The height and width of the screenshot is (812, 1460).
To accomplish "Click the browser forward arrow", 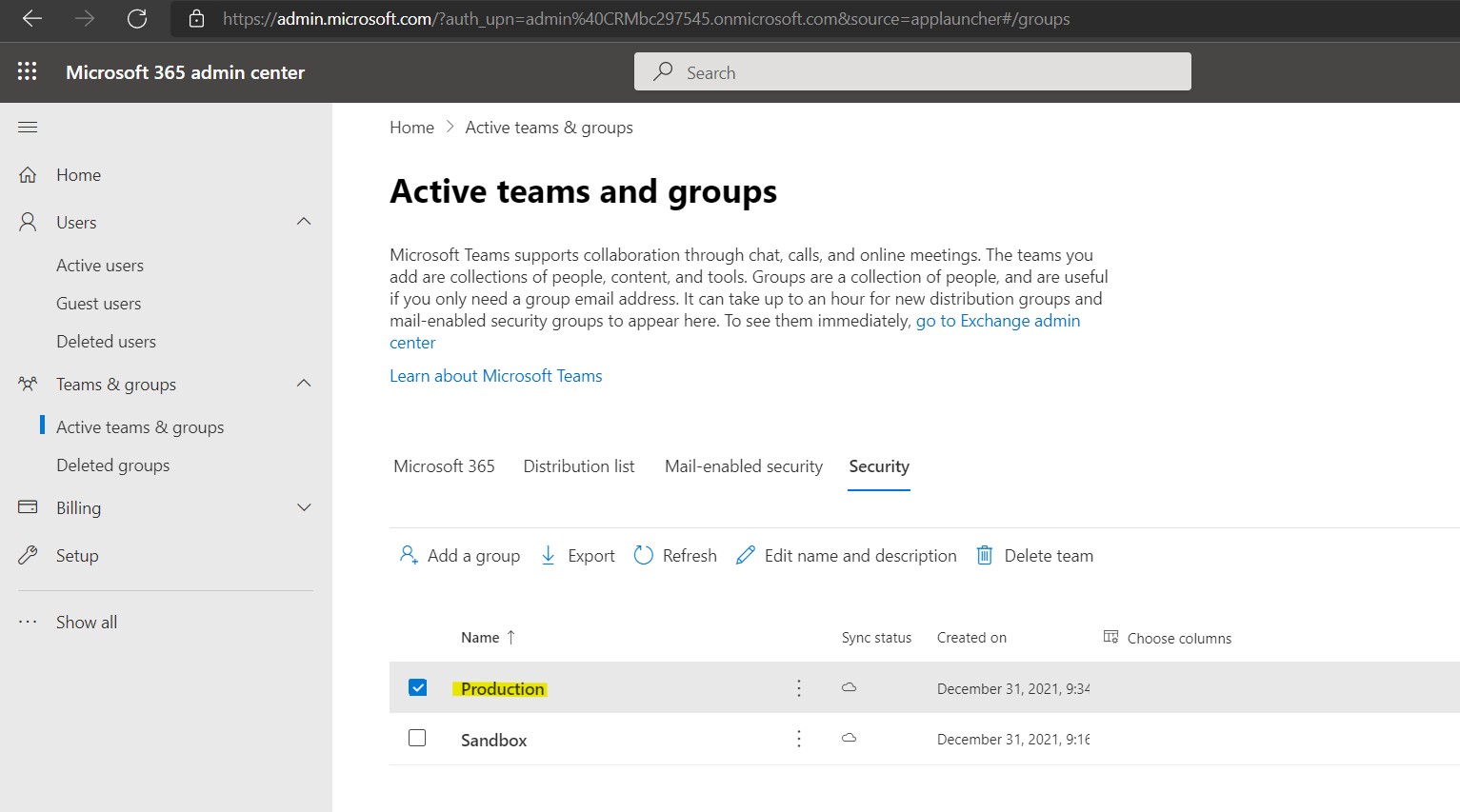I will click(x=85, y=19).
